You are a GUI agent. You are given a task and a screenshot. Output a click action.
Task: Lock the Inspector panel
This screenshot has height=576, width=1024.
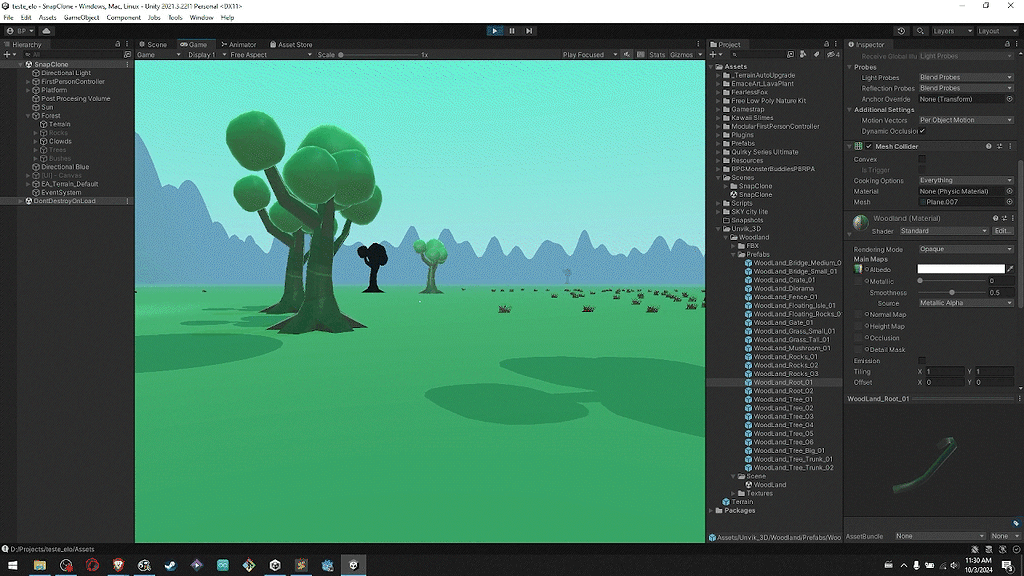pyautogui.click(x=1008, y=43)
